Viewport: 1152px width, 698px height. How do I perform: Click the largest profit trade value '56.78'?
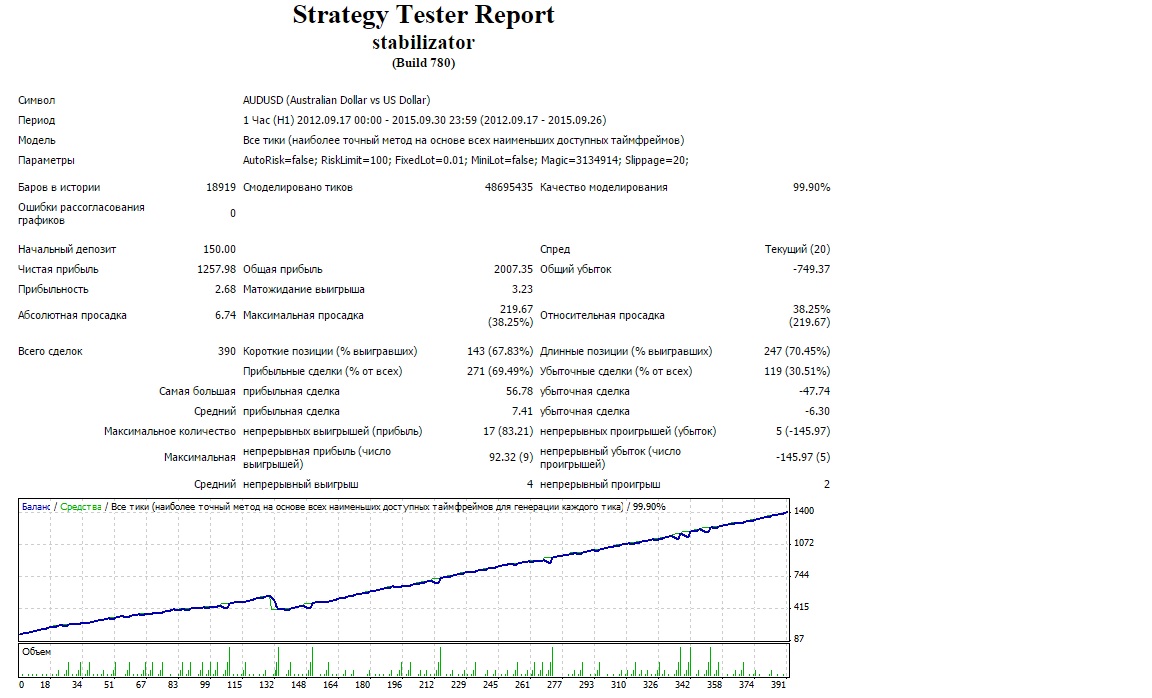tap(519, 392)
